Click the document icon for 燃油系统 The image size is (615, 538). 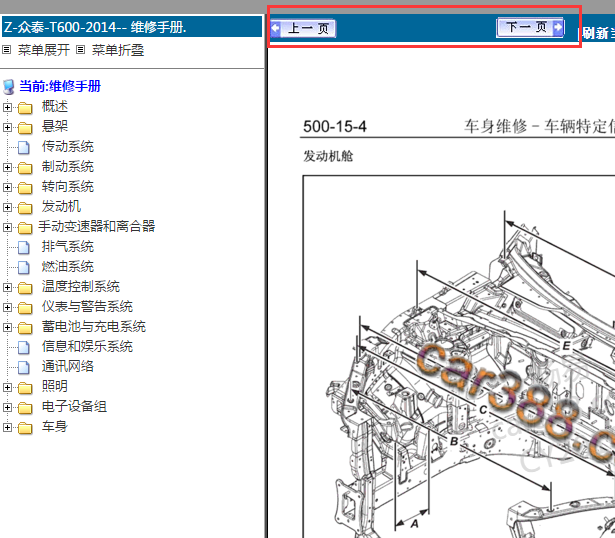pyautogui.click(x=24, y=267)
